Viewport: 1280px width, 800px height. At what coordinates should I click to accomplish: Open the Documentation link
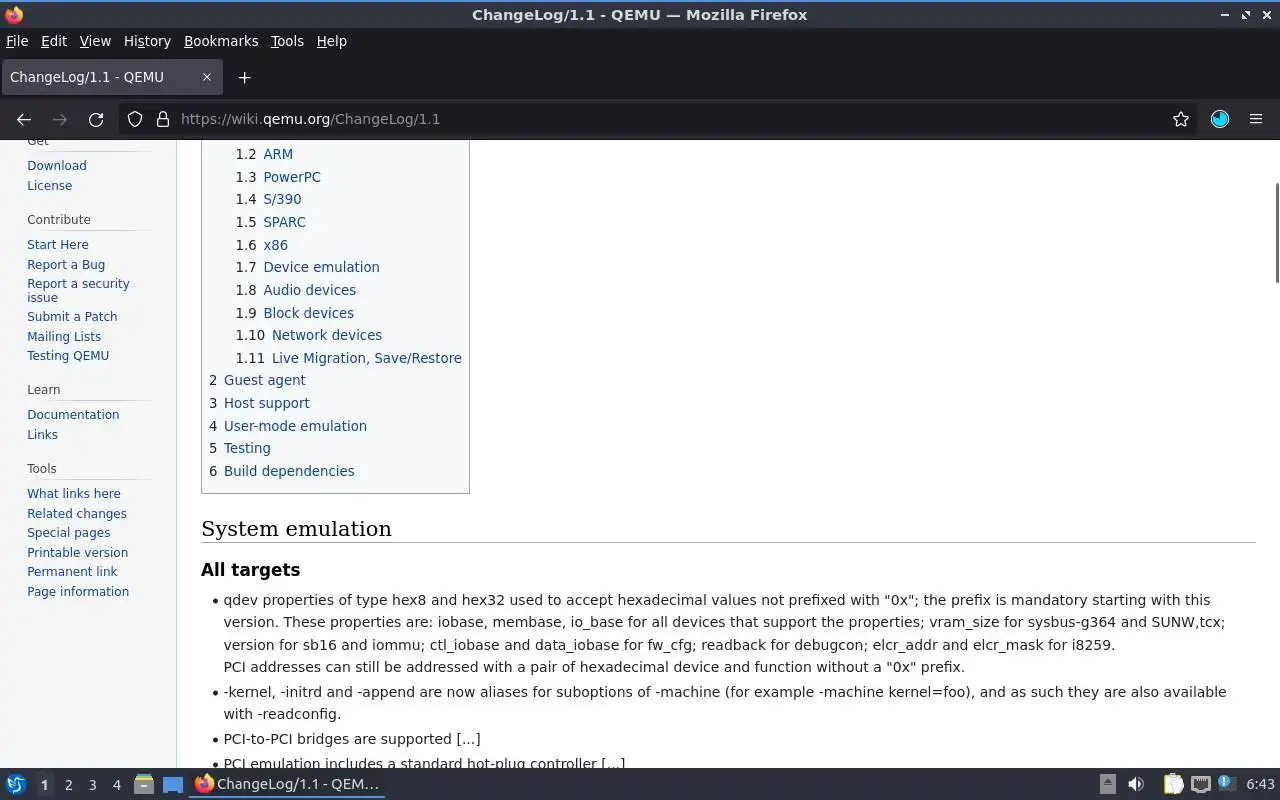(73, 415)
